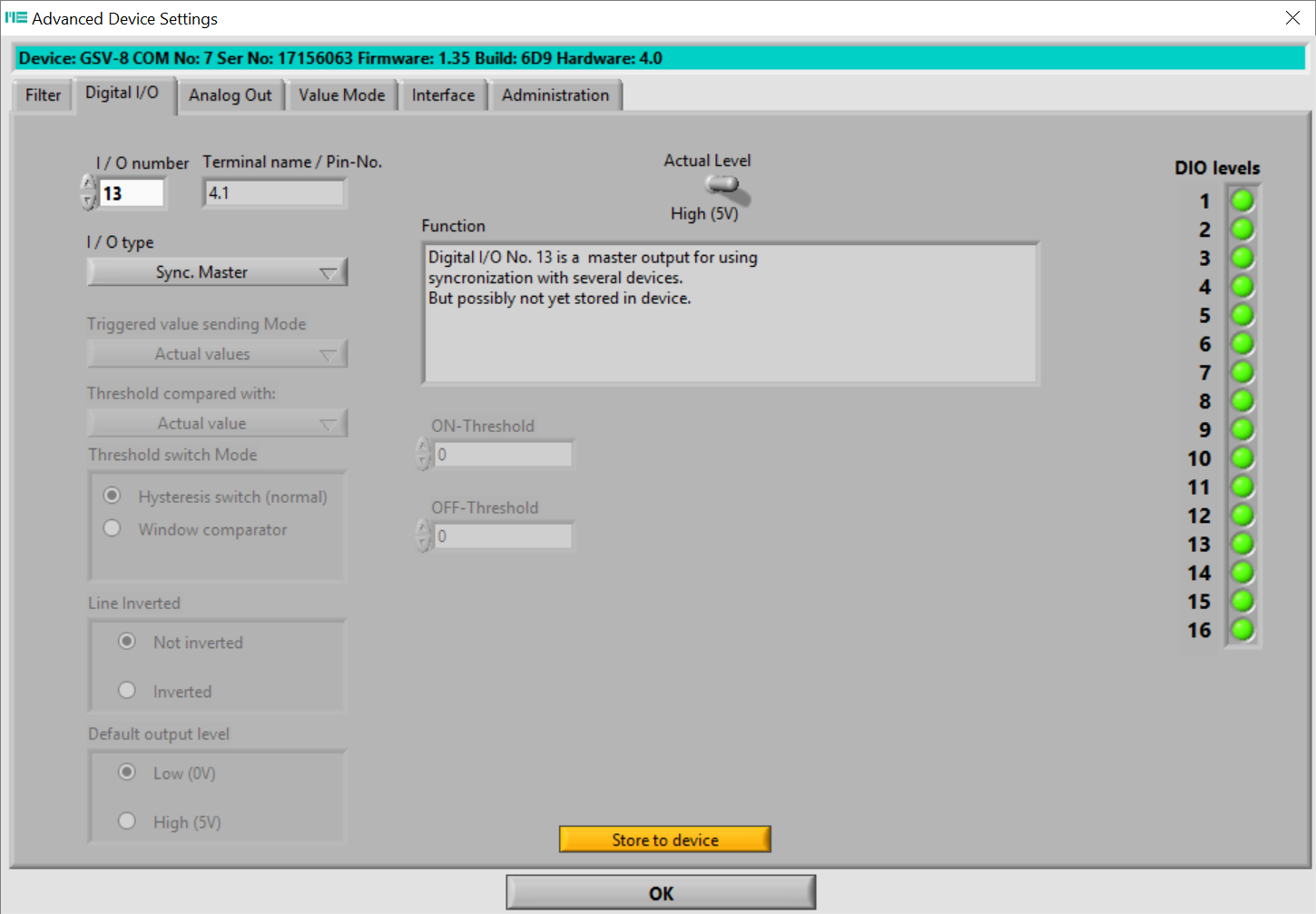Screen dimensions: 1316x914
Task: Click the DIO level 9 indicator LED
Action: coord(1242,429)
